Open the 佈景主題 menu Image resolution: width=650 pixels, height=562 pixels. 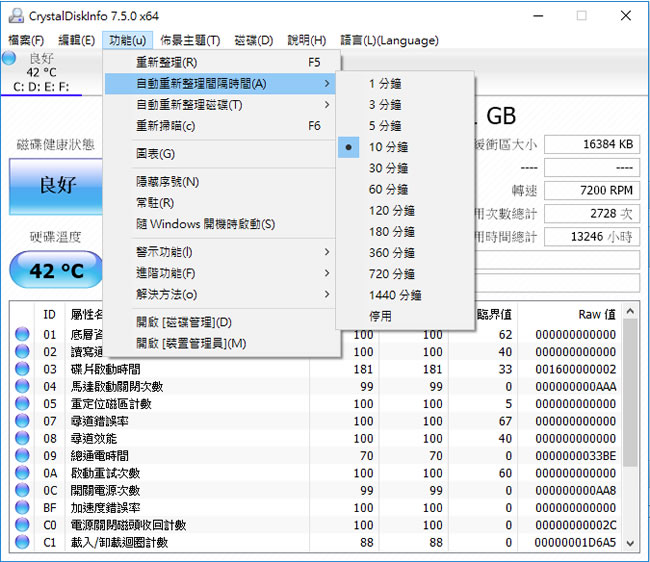(x=190, y=40)
